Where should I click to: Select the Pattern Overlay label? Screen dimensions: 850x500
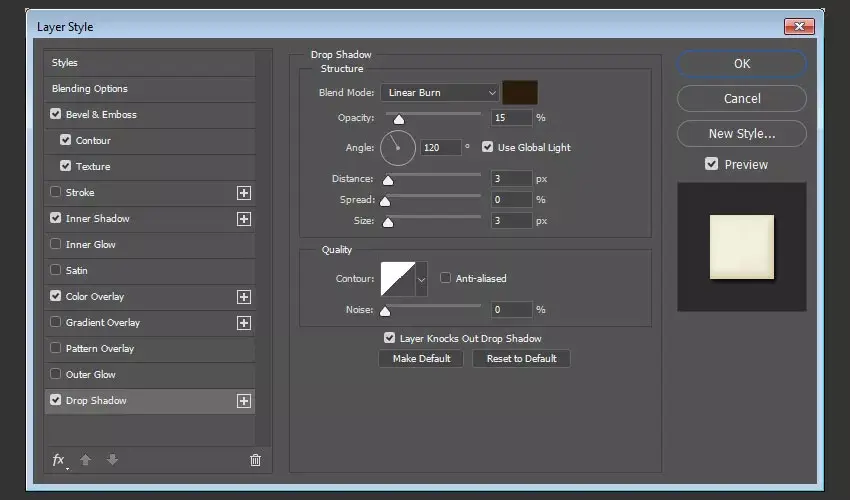point(100,349)
